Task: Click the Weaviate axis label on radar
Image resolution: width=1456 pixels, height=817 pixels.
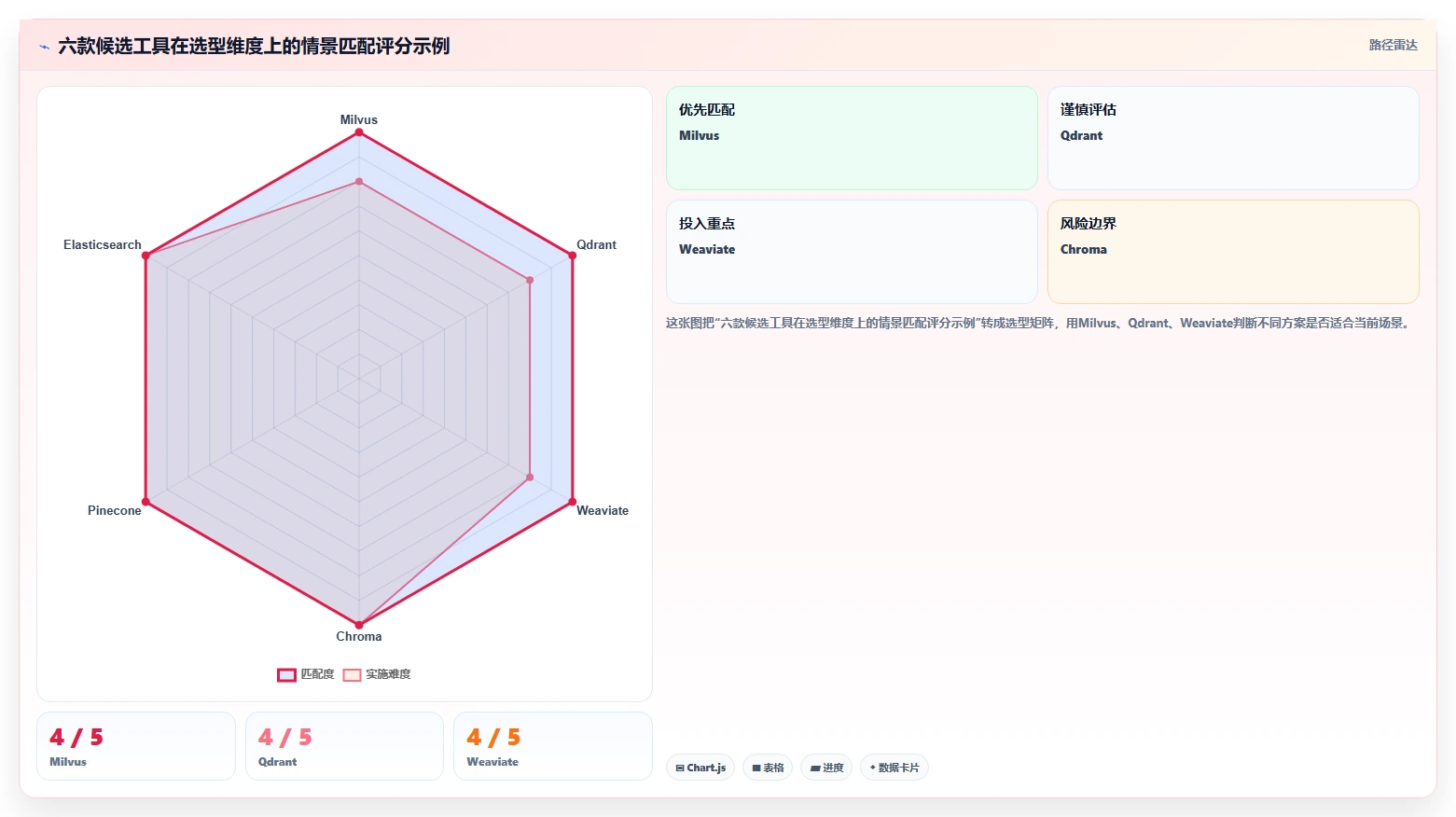Action: coord(603,510)
